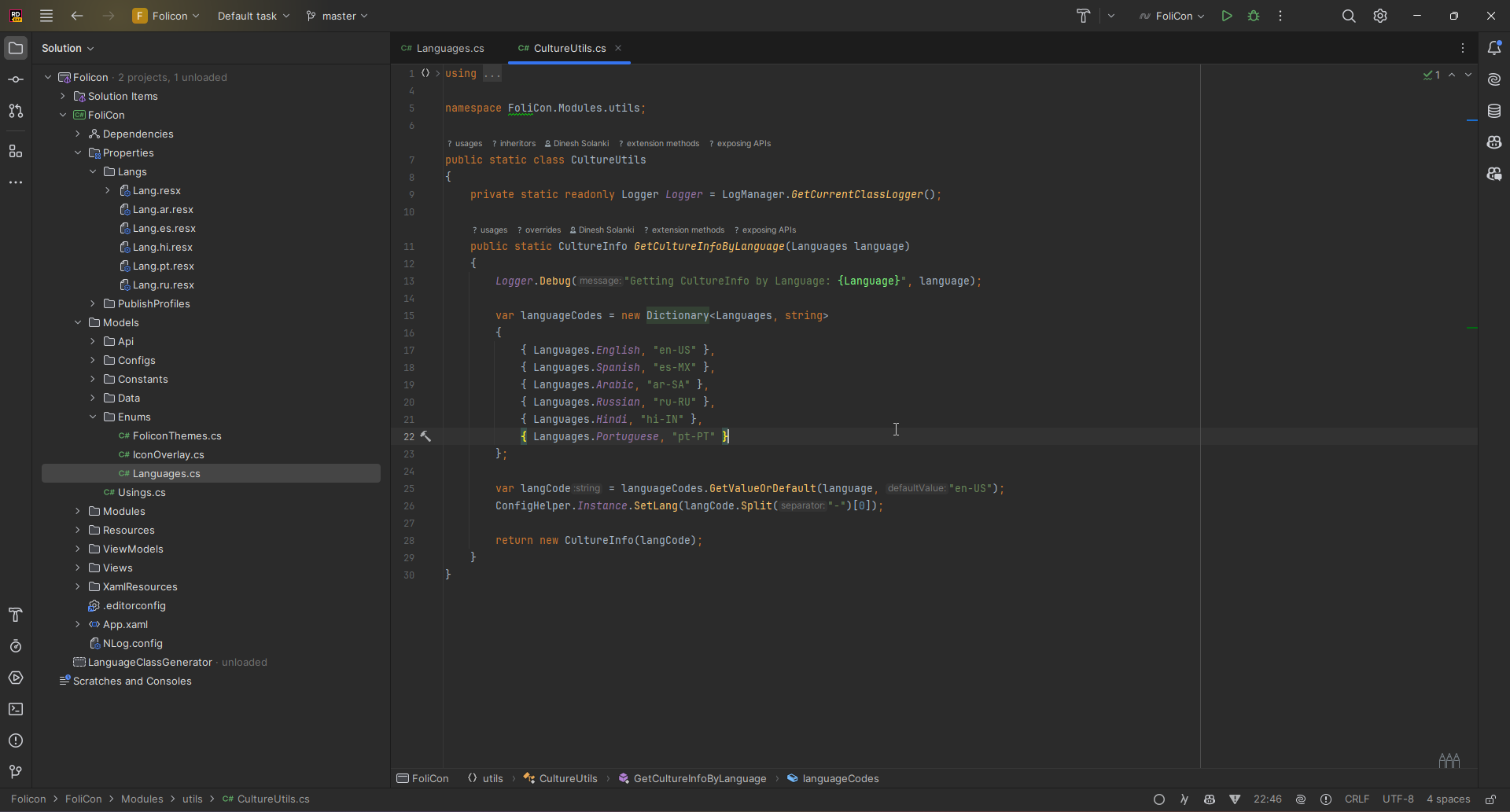The image size is (1510, 812).
Task: Open the Commit tool window
Action: (16, 79)
